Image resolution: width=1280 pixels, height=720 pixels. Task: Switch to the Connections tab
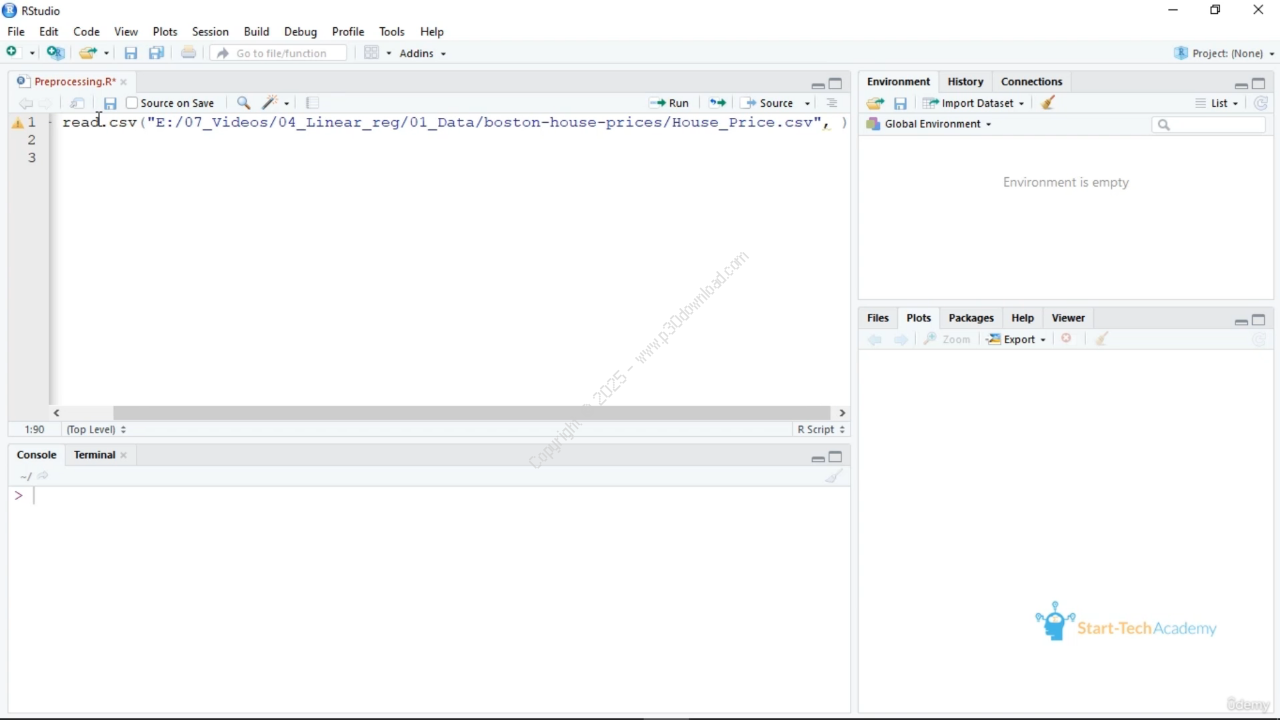click(1032, 82)
